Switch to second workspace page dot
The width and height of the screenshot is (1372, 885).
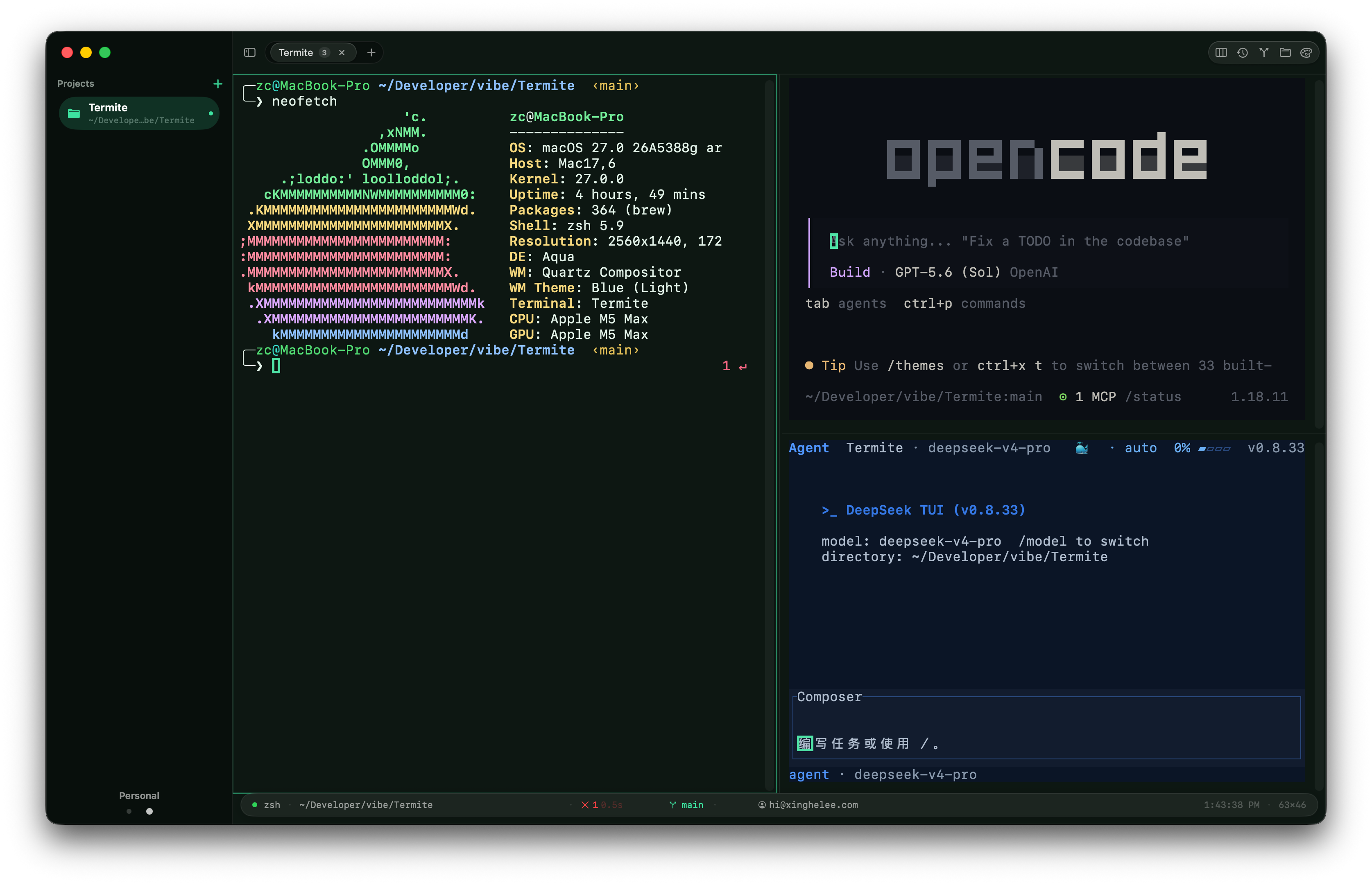(149, 811)
